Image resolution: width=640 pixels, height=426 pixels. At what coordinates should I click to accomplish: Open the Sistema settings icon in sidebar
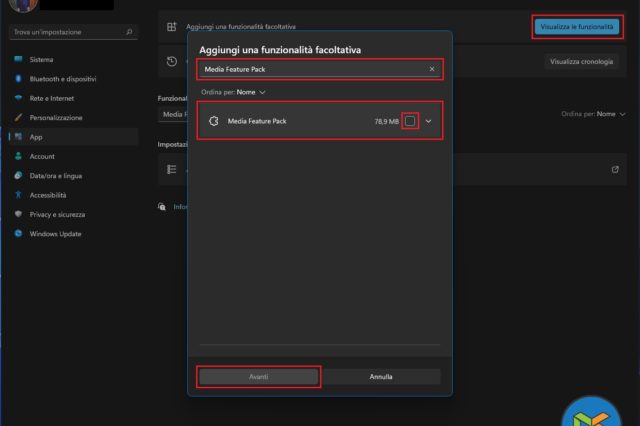[18, 59]
